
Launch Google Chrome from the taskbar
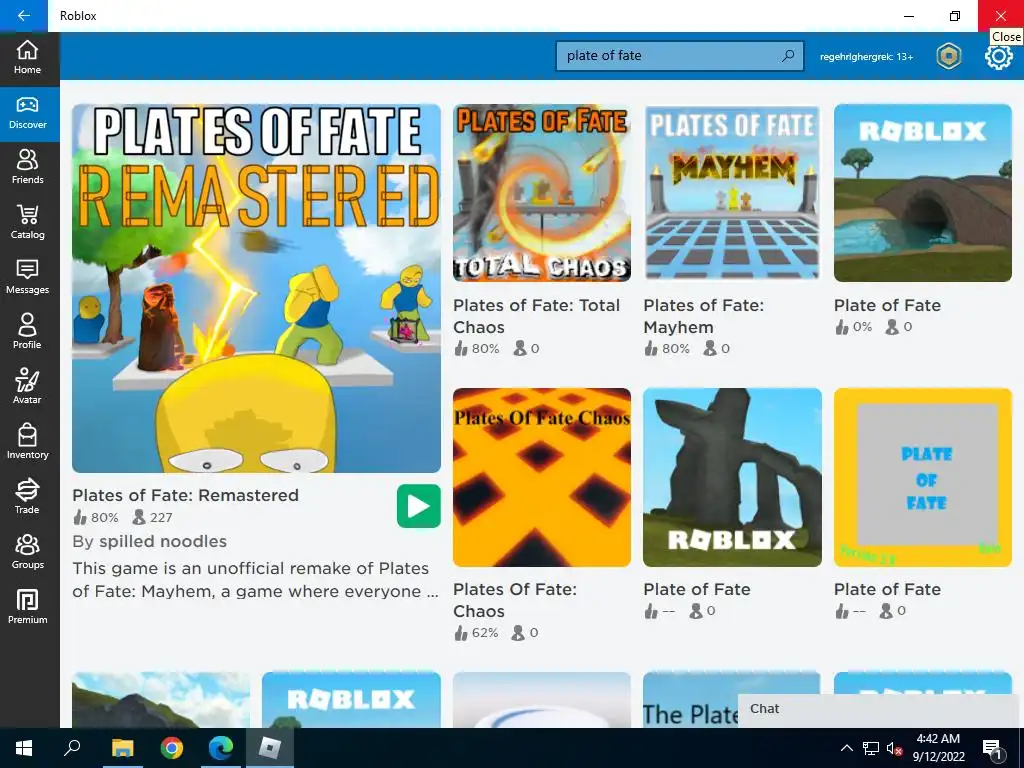point(172,748)
